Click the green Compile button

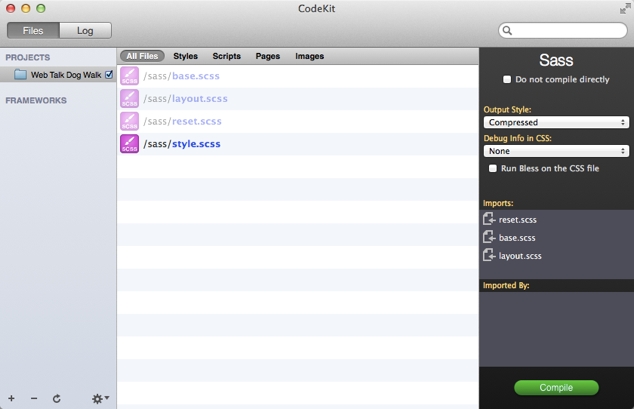[x=556, y=388]
